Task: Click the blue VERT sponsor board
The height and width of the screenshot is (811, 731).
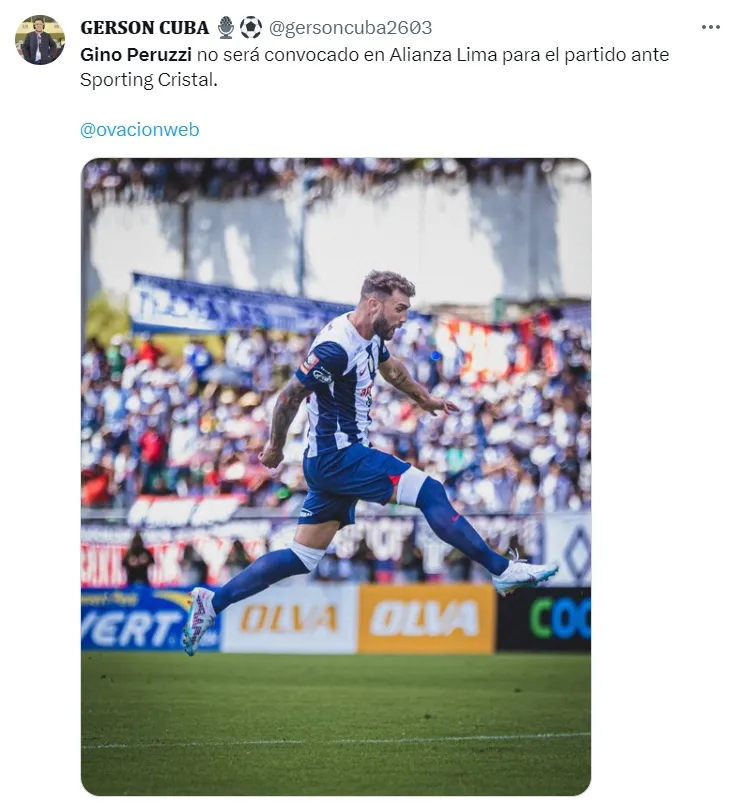Action: (x=148, y=619)
